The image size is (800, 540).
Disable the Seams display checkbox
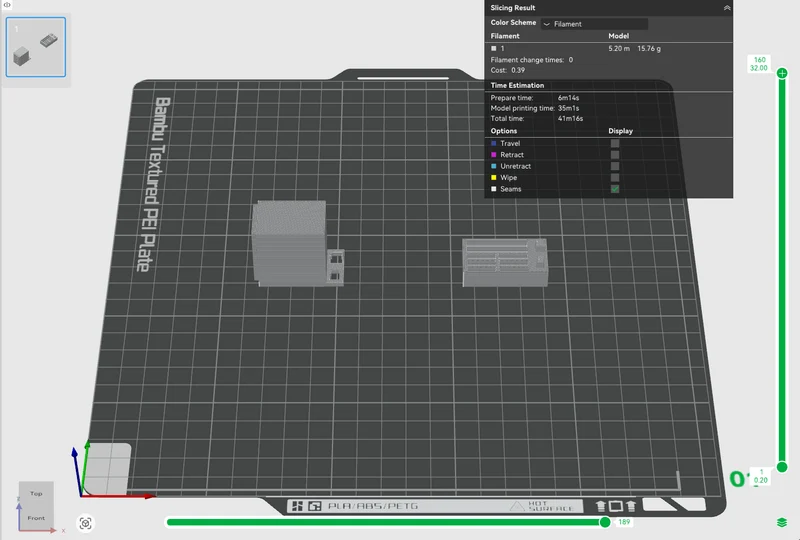click(x=615, y=189)
